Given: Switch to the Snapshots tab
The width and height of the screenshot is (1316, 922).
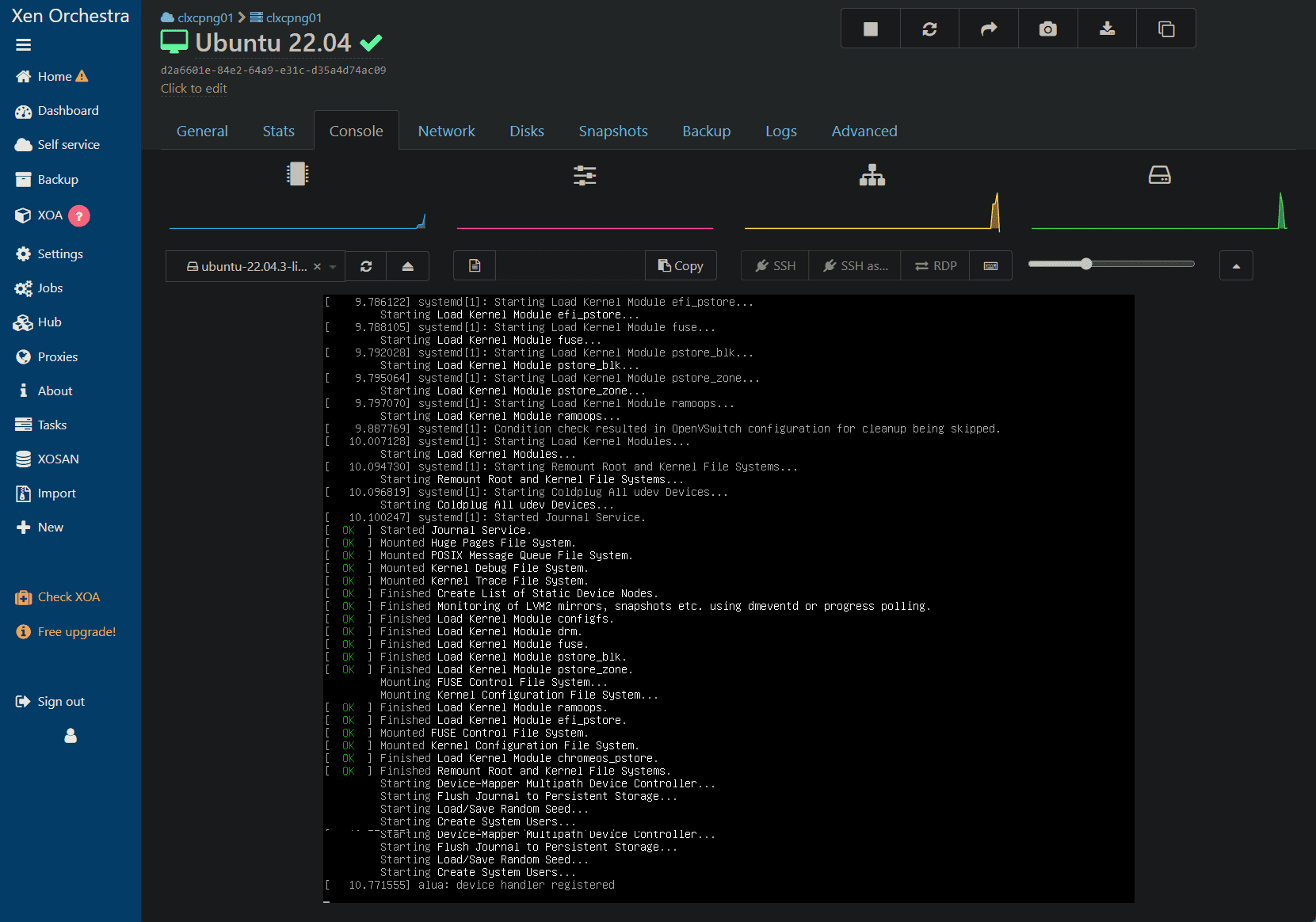Looking at the screenshot, I should (612, 131).
